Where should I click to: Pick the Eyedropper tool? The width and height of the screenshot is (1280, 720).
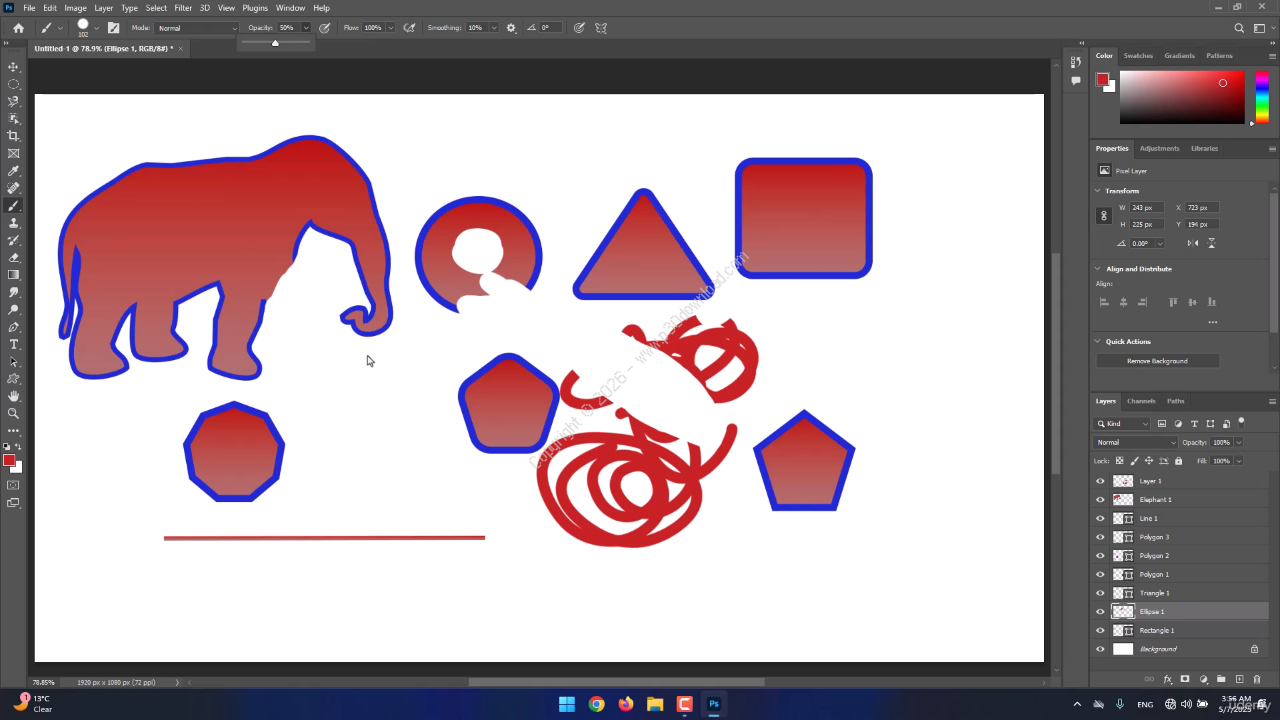13,171
